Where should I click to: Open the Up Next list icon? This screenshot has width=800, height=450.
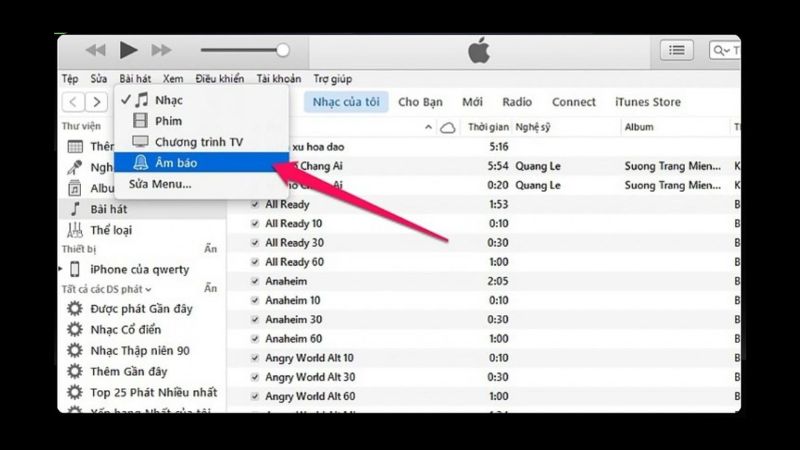tap(677, 50)
